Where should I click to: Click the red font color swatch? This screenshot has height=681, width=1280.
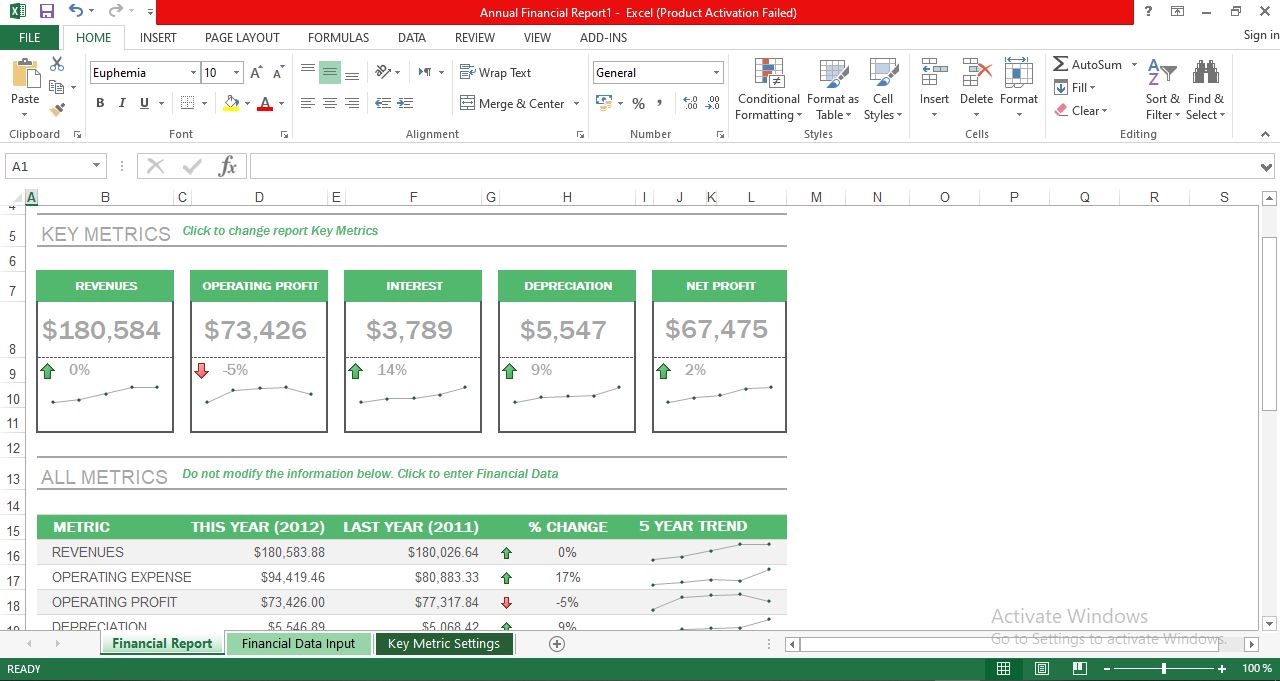pyautogui.click(x=266, y=110)
